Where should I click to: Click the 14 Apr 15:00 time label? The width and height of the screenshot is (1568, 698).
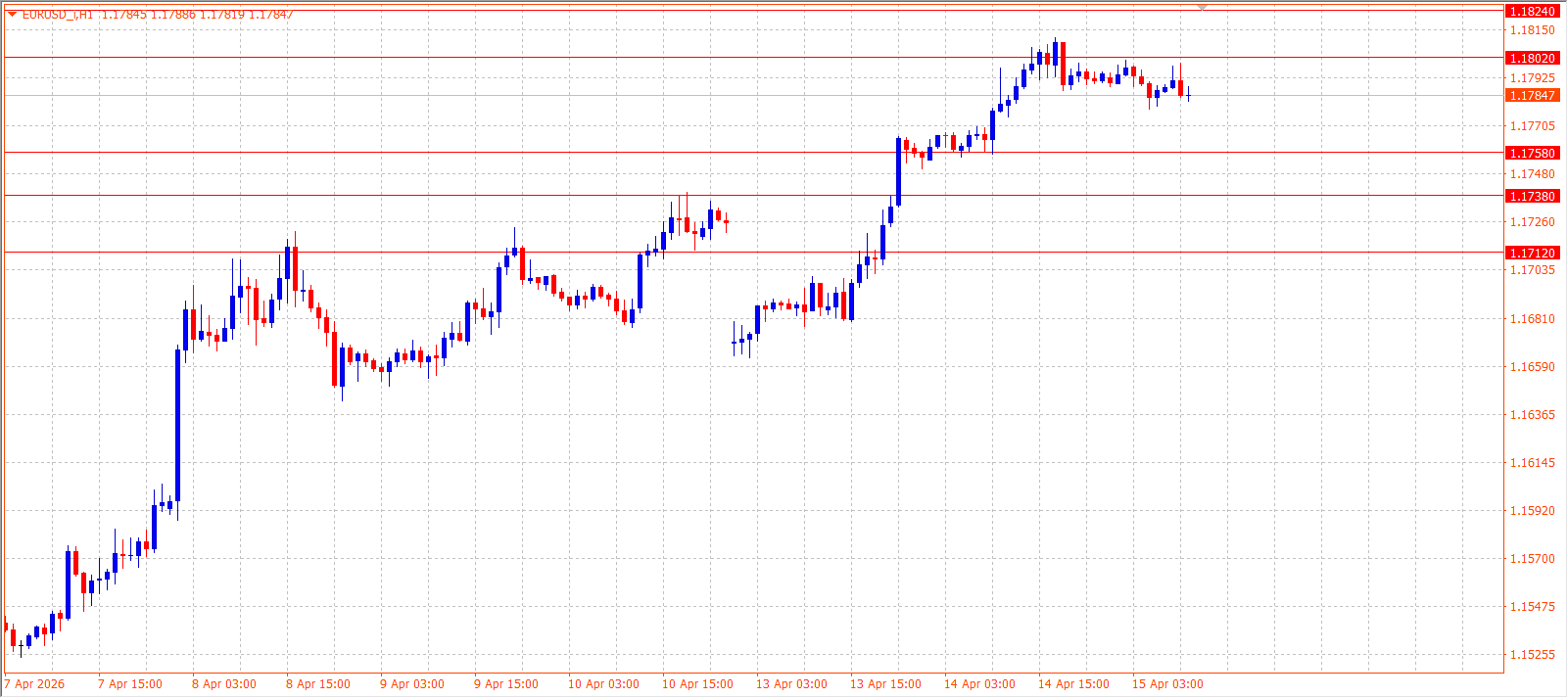[x=1073, y=684]
